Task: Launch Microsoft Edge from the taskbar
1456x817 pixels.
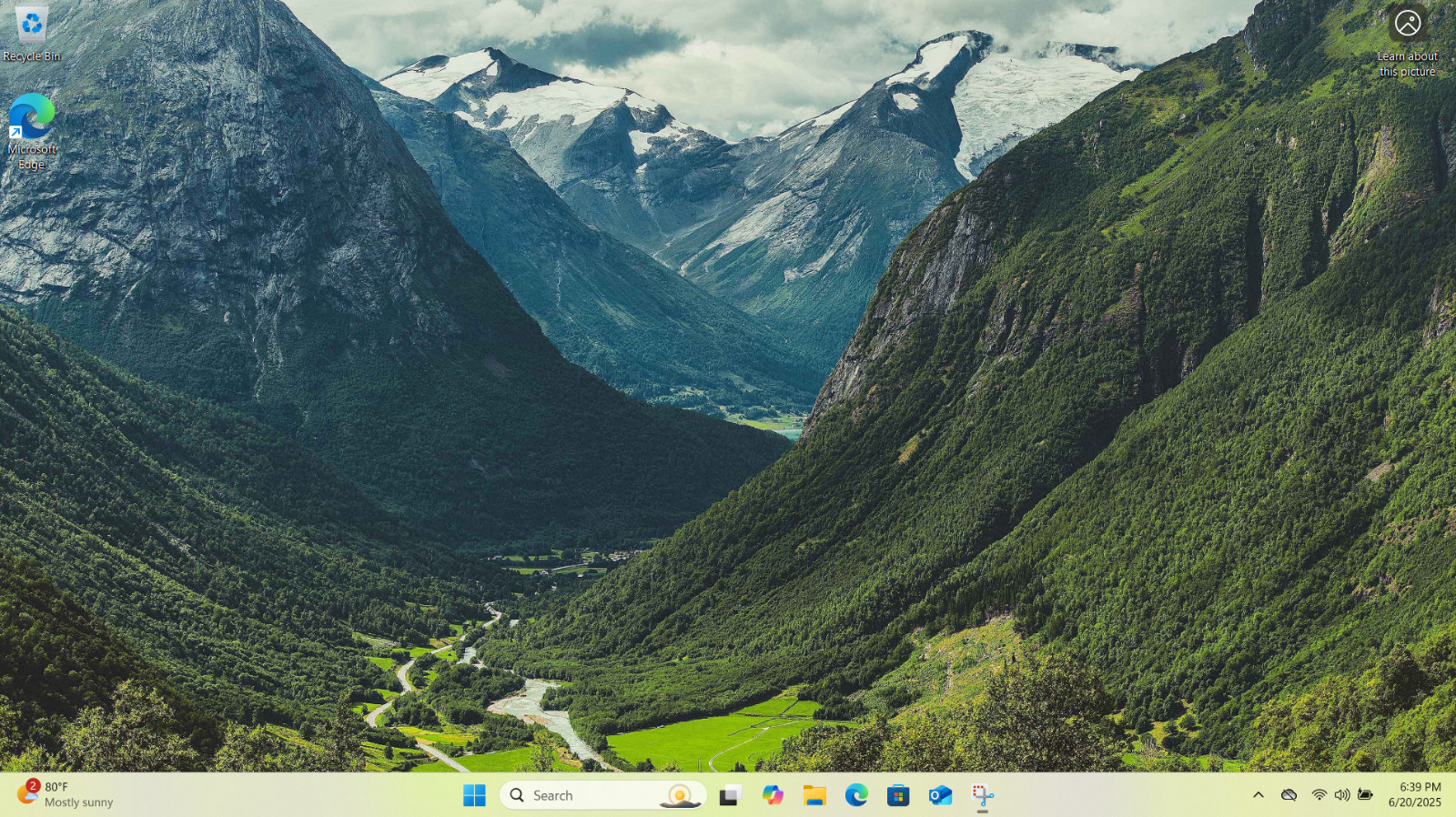Action: click(856, 795)
